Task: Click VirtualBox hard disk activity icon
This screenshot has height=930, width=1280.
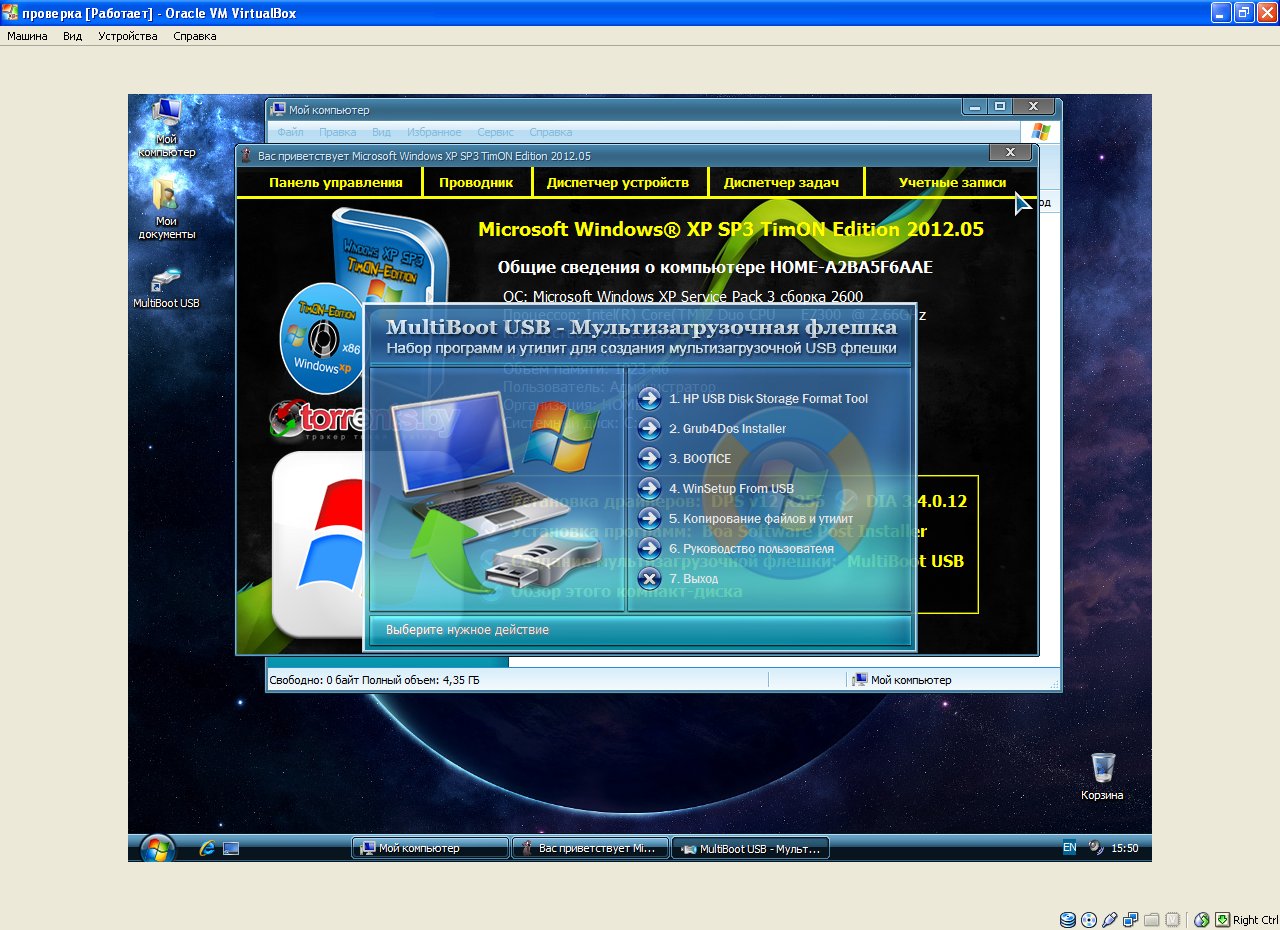Action: (1067, 920)
